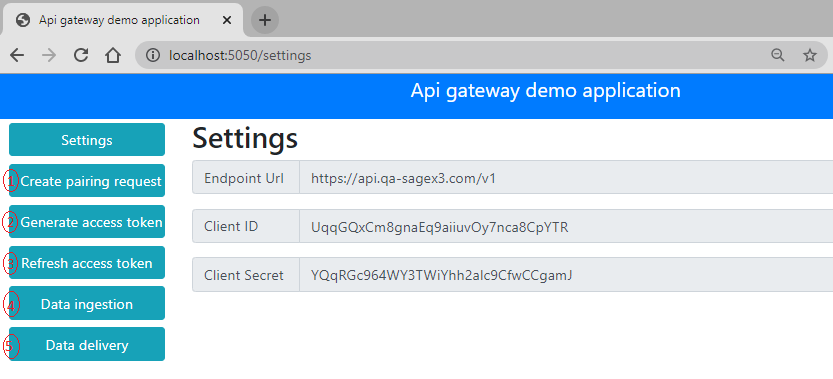Open the browser home page icon
This screenshot has width=833, height=379.
[x=113, y=55]
